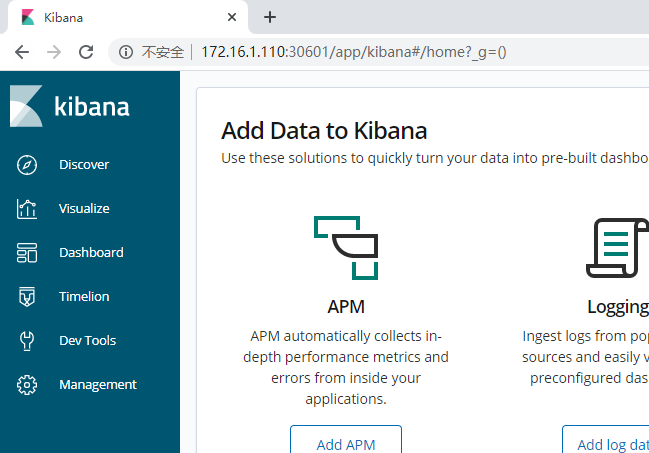The image size is (649, 453).
Task: Click the Dev Tools menu label
Action: pyautogui.click(x=88, y=341)
